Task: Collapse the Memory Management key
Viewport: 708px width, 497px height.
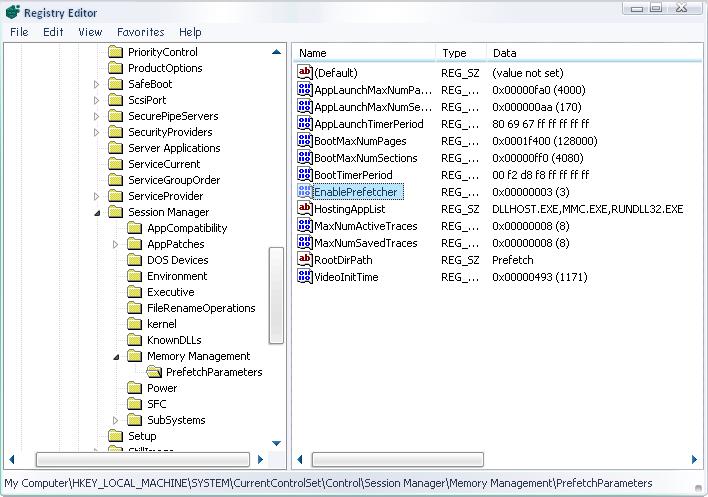Action: pyautogui.click(x=116, y=357)
